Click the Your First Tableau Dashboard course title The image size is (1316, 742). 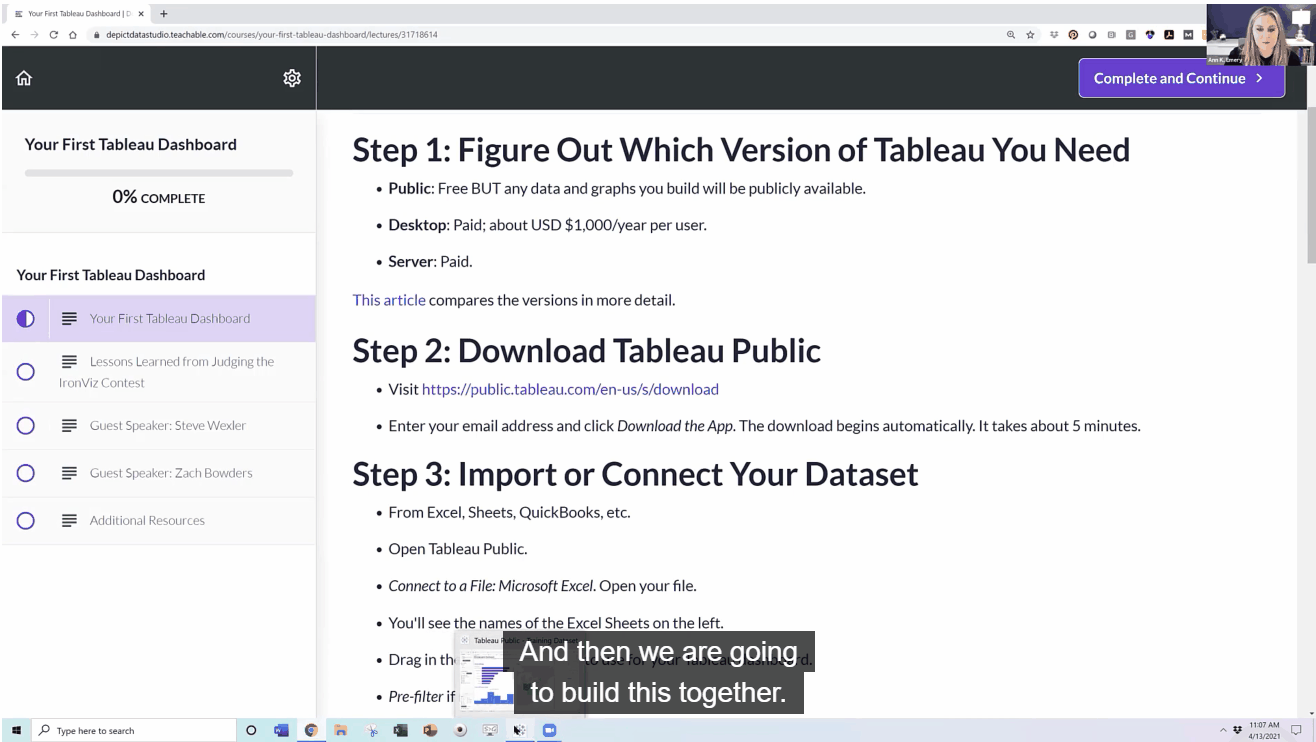[131, 144]
